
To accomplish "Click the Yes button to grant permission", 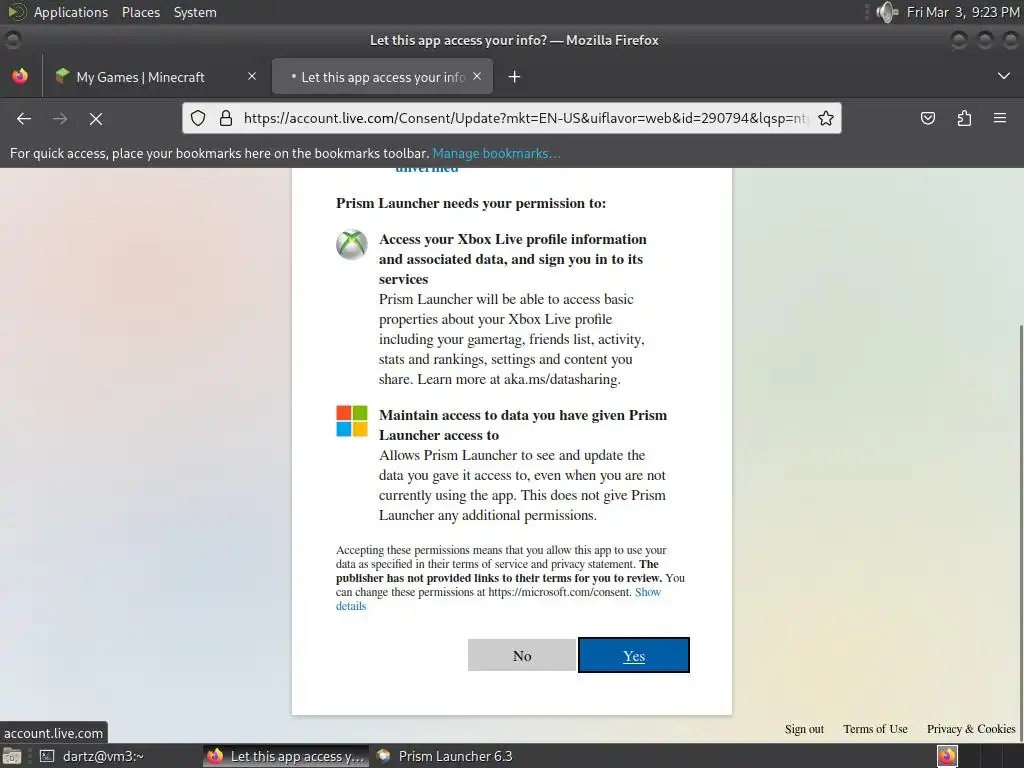I will pyautogui.click(x=633, y=655).
